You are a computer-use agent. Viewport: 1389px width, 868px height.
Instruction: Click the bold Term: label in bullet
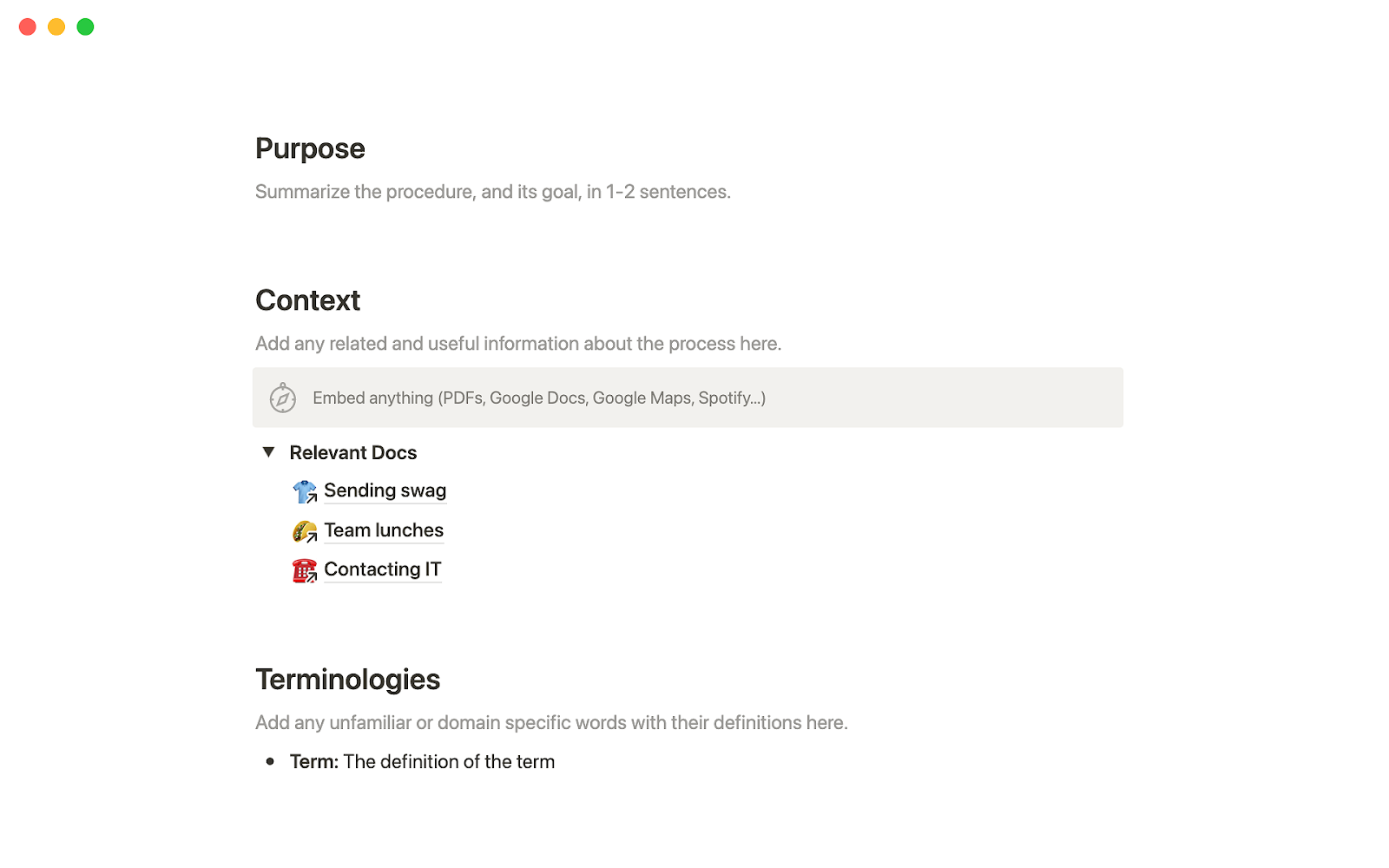[x=314, y=762]
